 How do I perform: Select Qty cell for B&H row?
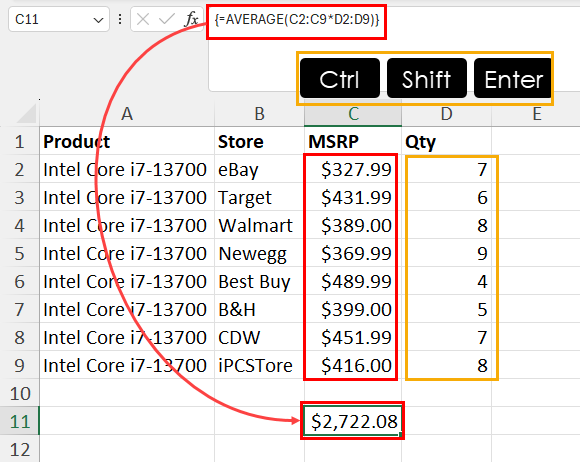pos(446,310)
